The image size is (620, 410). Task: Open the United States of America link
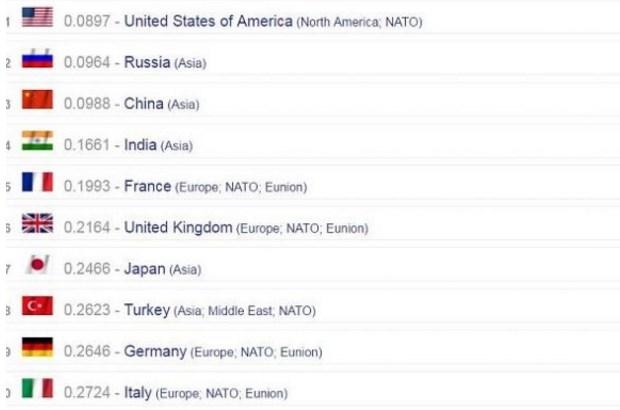tap(208, 22)
